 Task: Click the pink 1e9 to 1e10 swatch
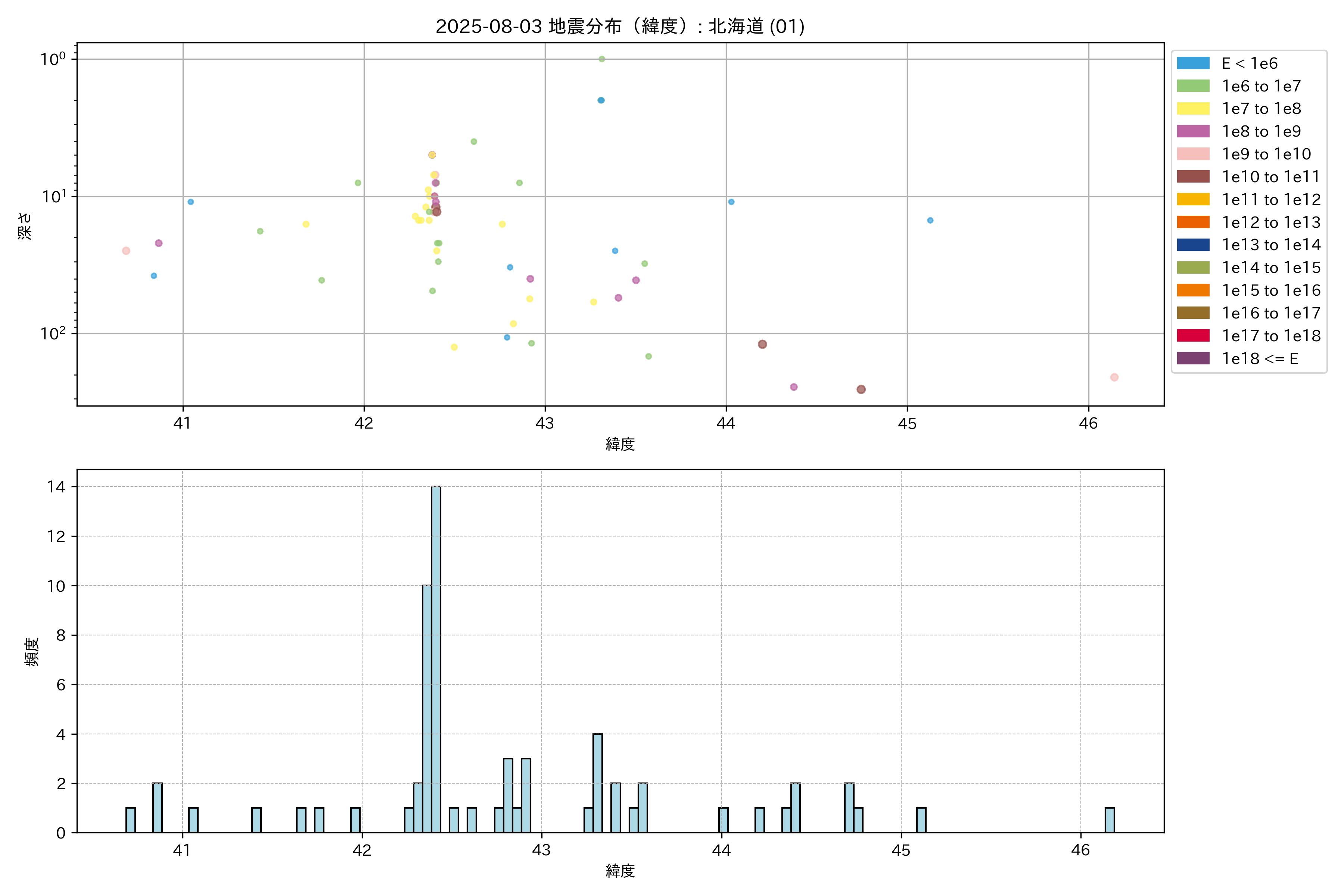coord(1192,154)
